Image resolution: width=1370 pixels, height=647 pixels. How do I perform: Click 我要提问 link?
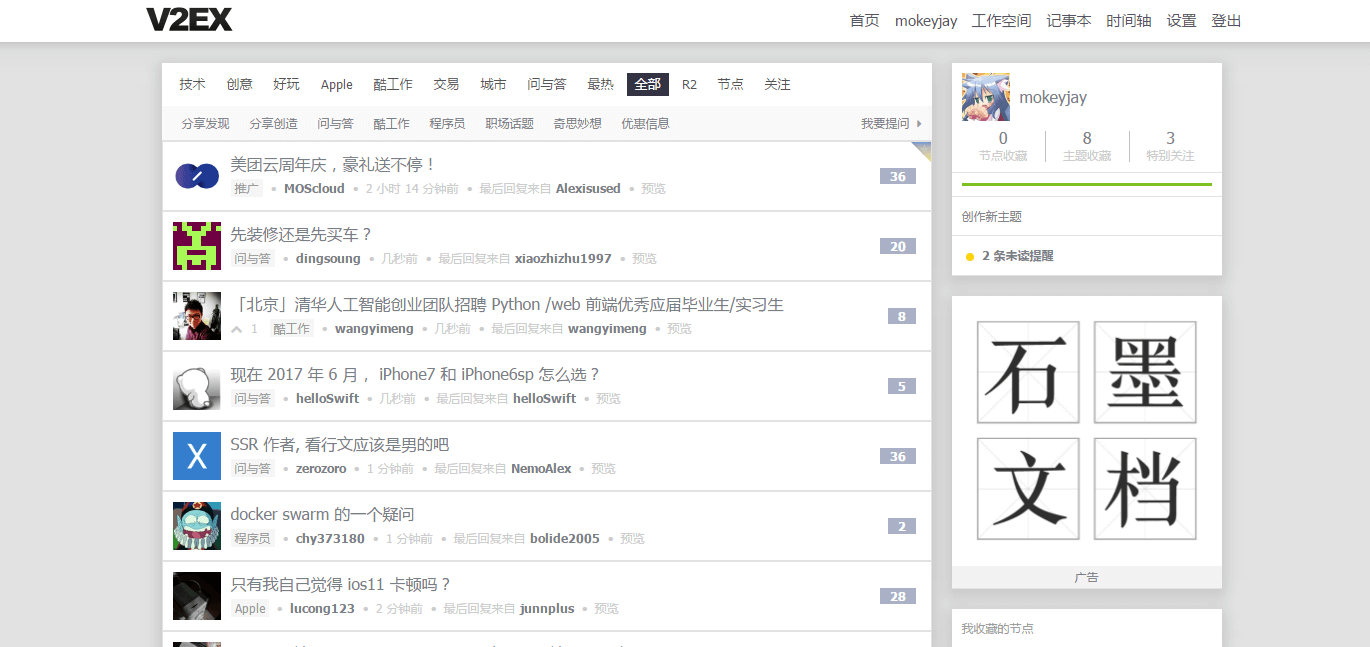(x=885, y=124)
